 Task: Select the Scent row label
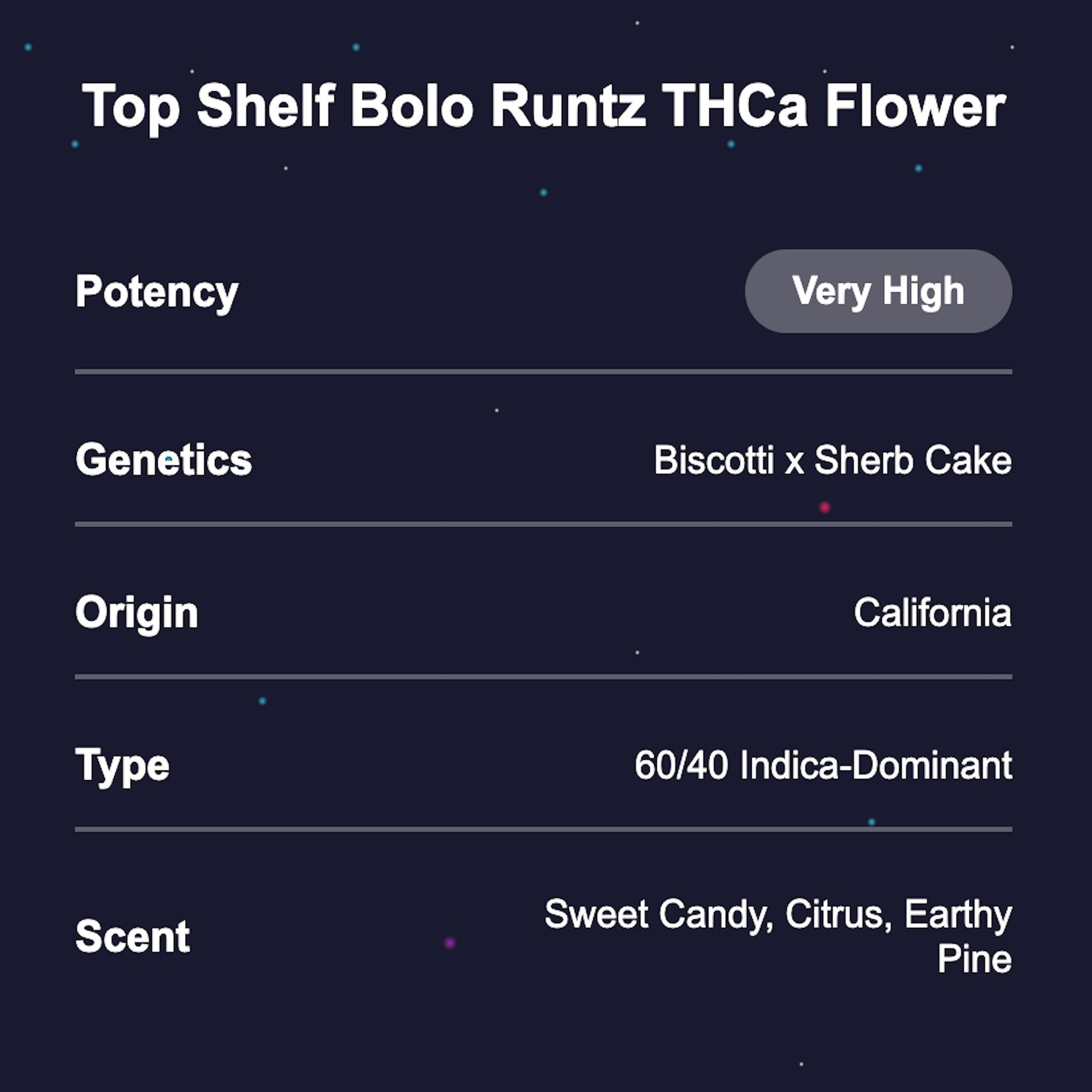point(132,937)
